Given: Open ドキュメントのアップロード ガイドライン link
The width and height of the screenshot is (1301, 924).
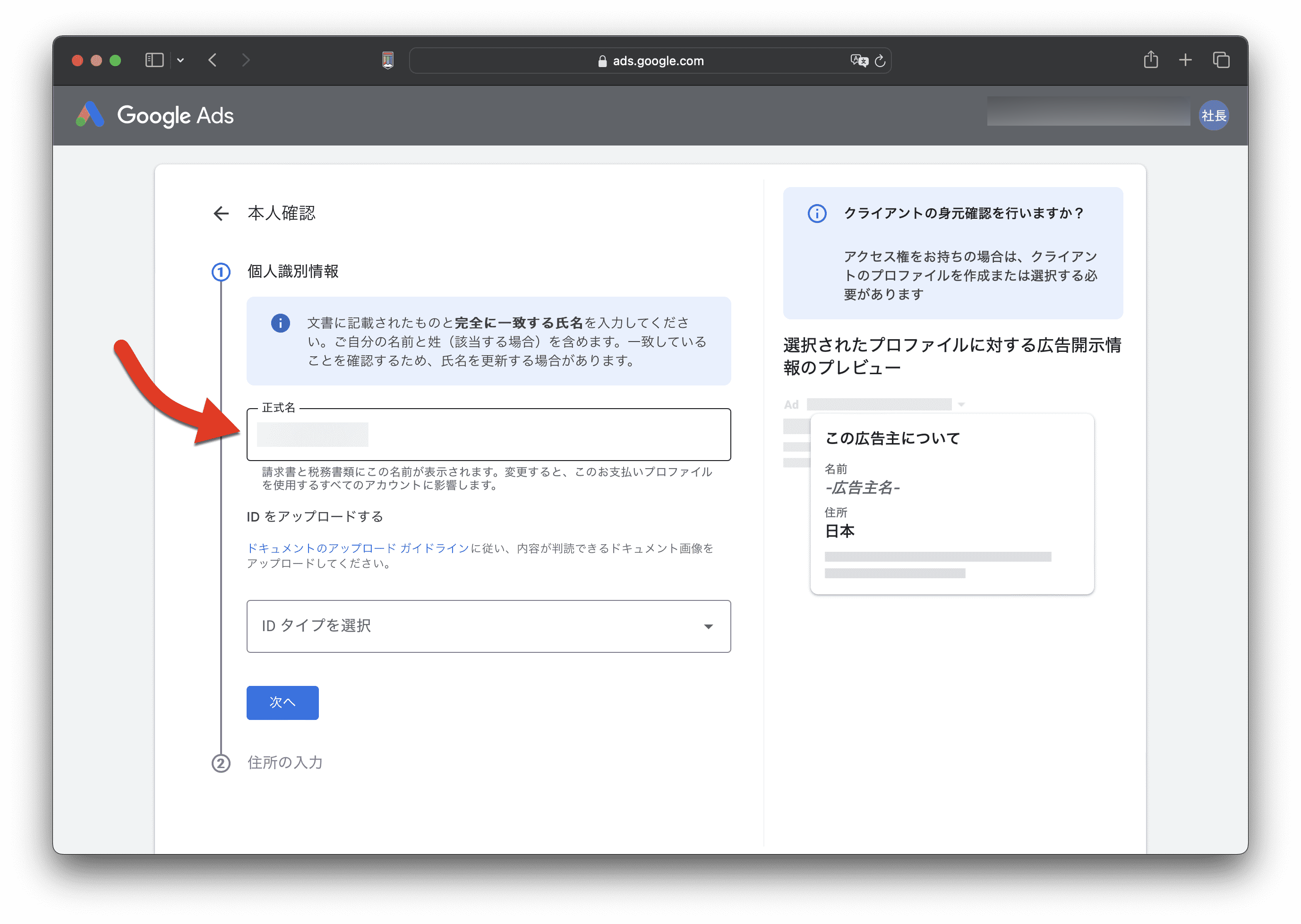Looking at the screenshot, I should 358,548.
